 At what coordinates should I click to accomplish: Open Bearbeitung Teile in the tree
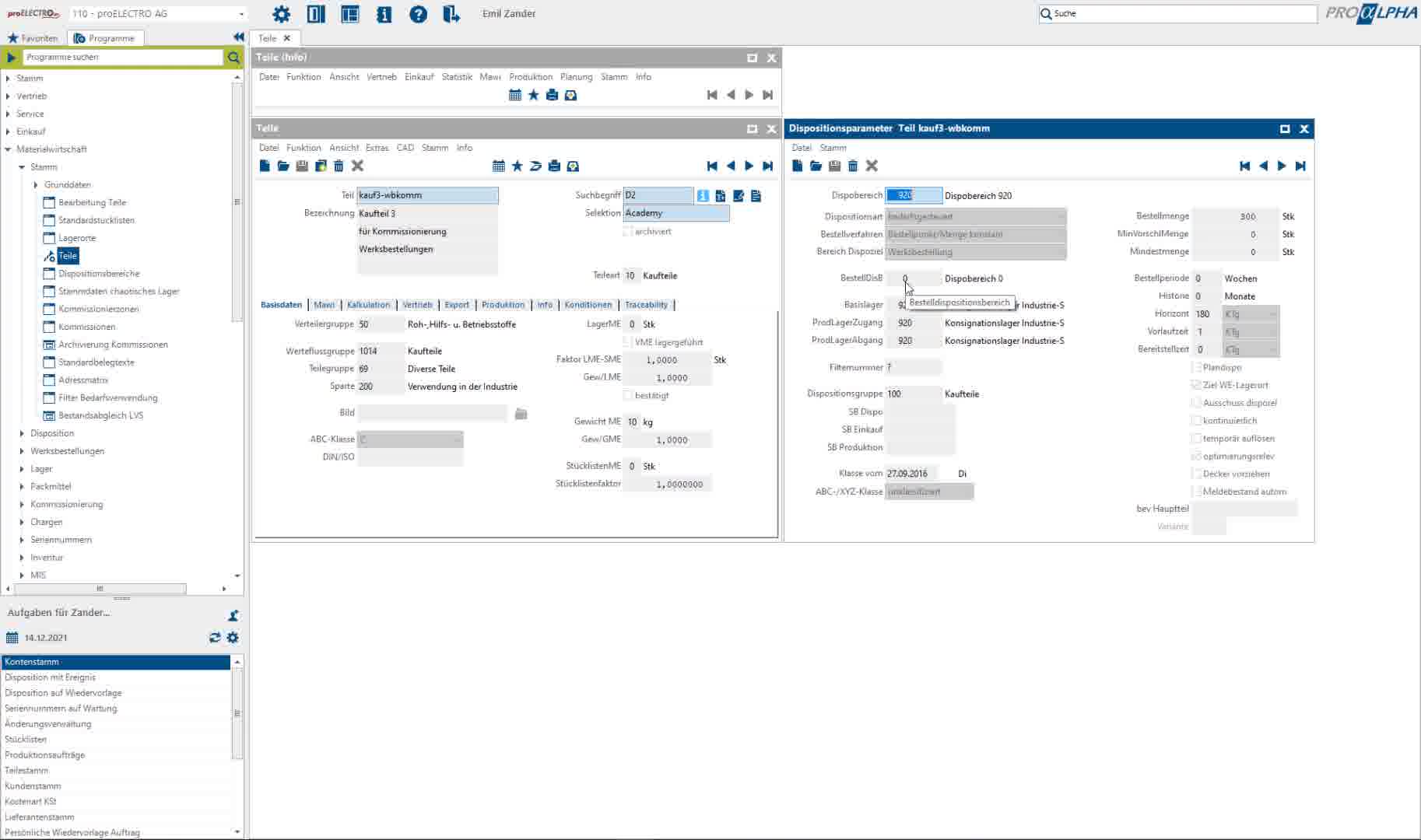92,202
